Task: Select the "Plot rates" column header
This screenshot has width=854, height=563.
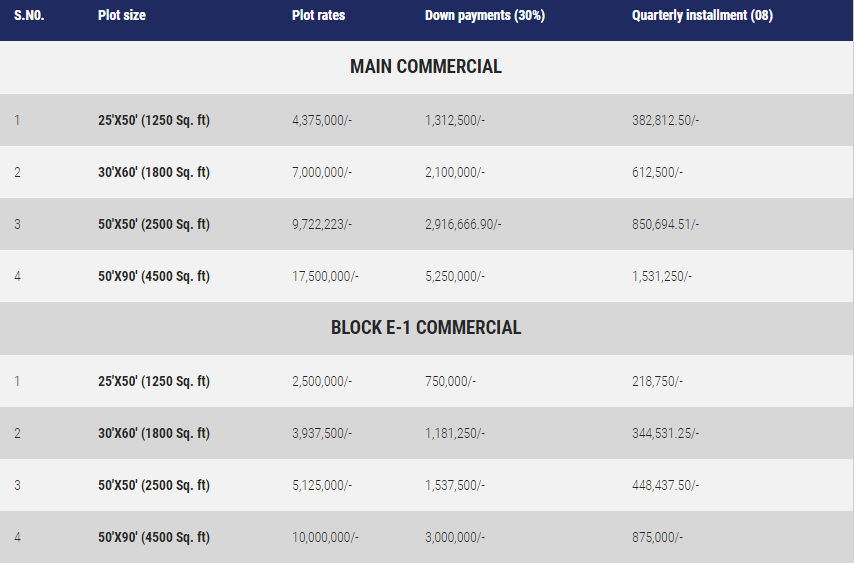Action: pos(318,16)
